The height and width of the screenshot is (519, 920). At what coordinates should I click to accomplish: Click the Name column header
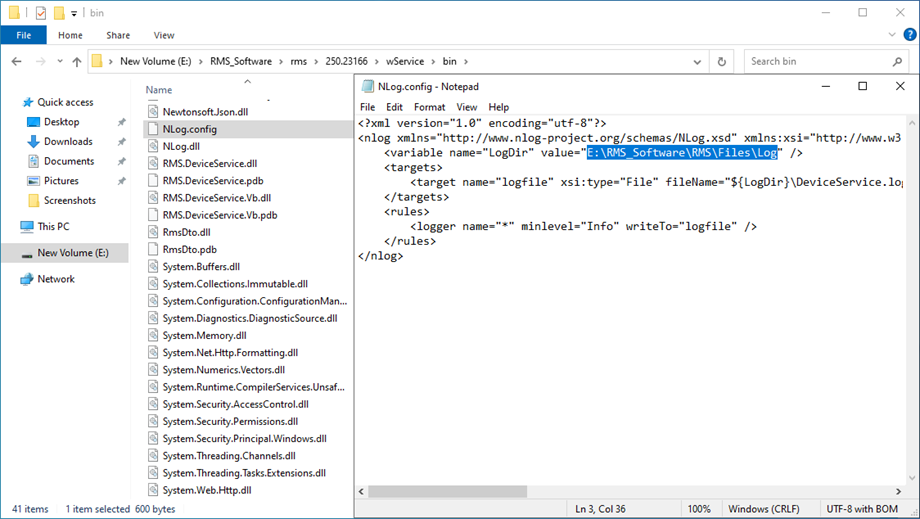[159, 90]
